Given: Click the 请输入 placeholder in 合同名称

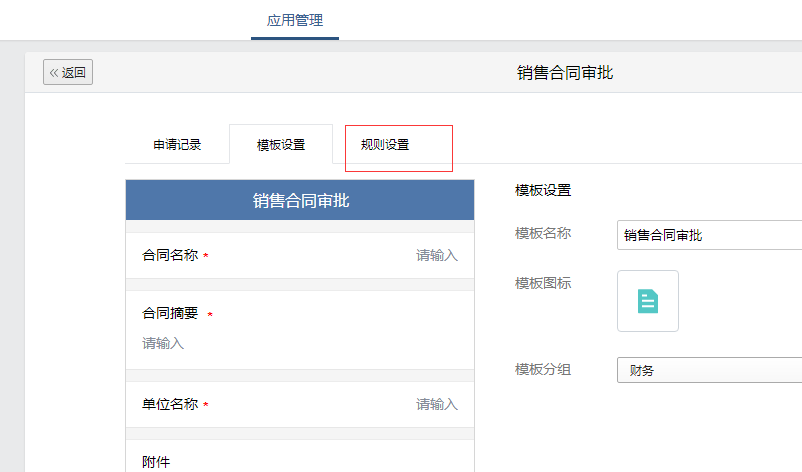Looking at the screenshot, I should (436, 255).
